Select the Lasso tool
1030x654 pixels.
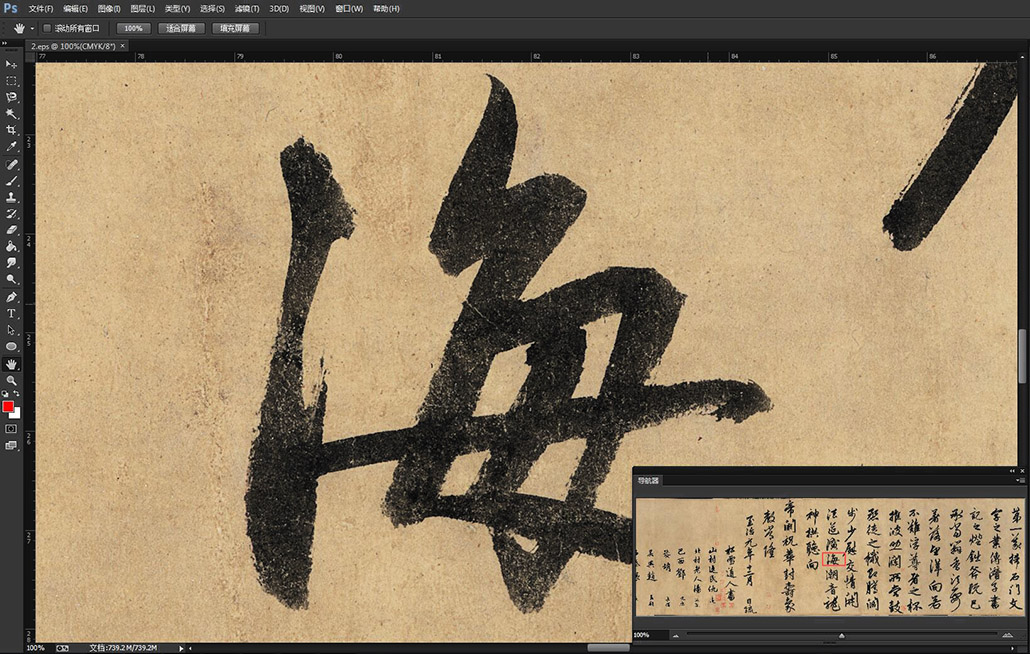[11, 97]
